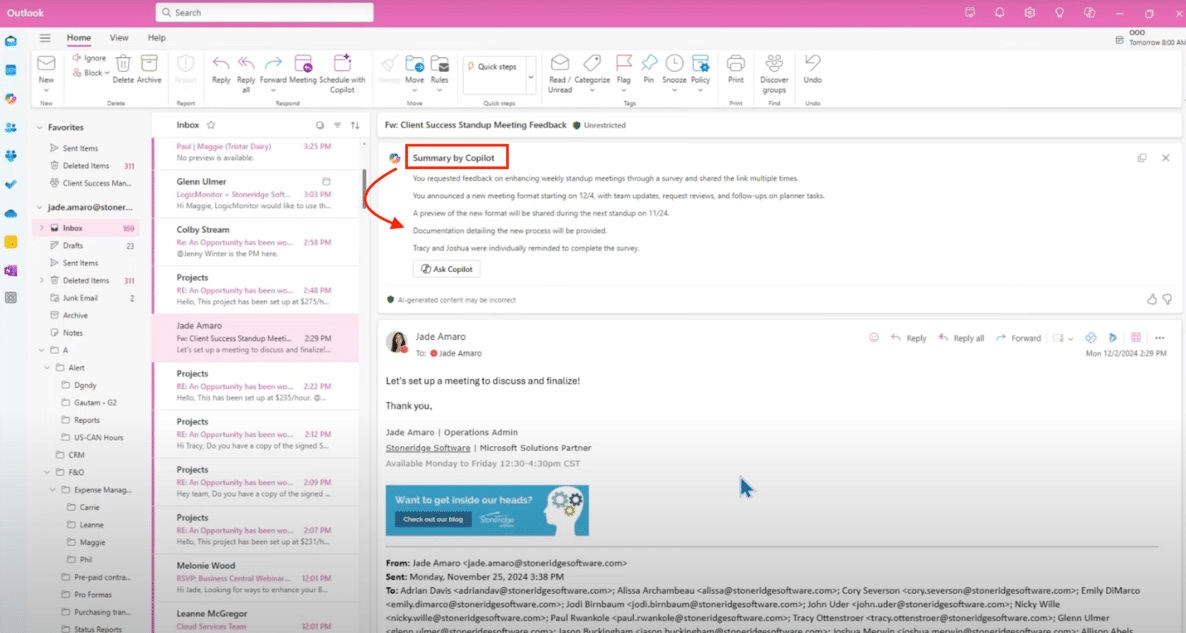The image size is (1186, 633).
Task: Click the Forward icon in ribbon
Action: click(273, 63)
